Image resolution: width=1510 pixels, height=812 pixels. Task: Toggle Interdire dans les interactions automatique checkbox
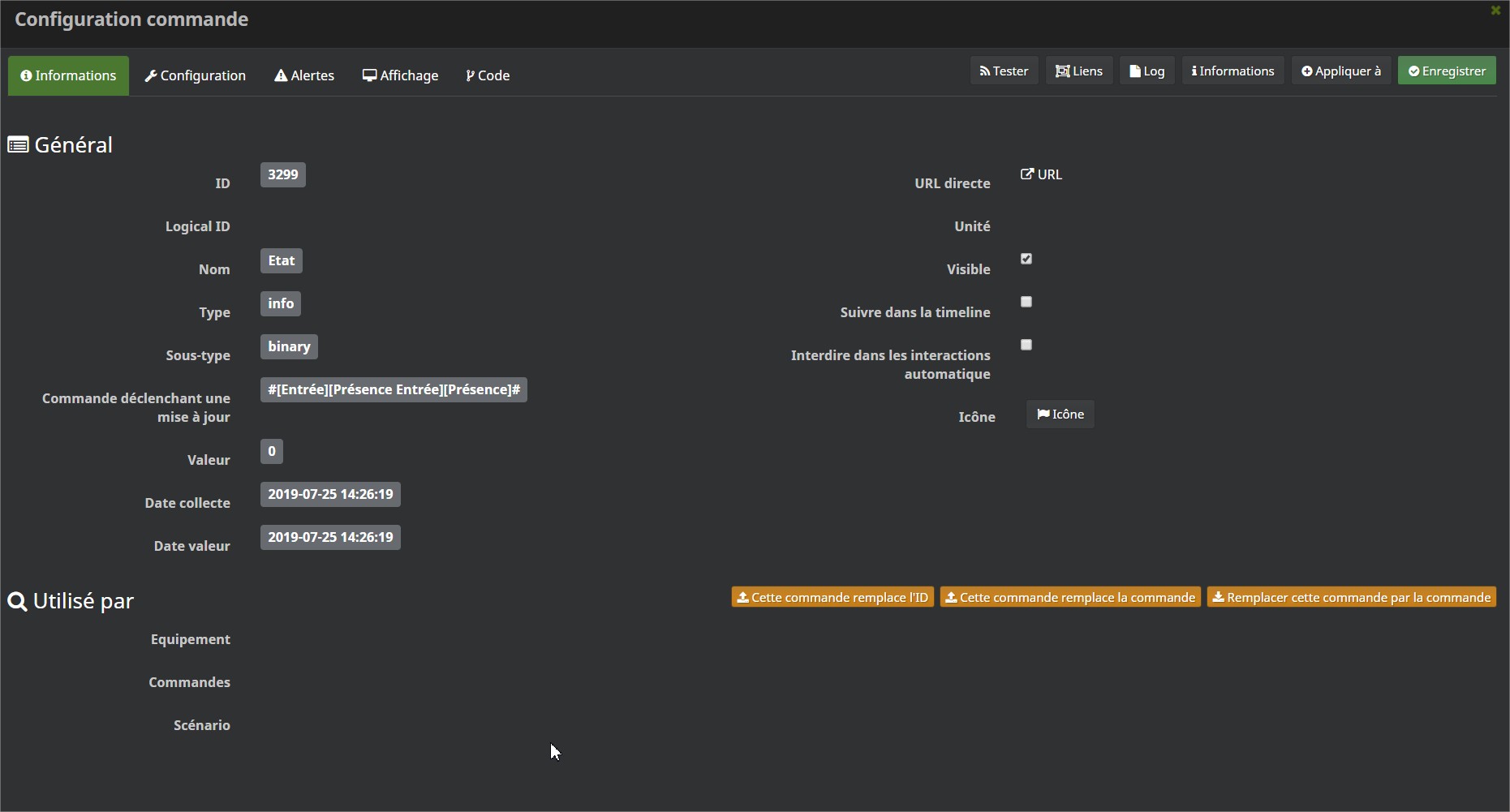pyautogui.click(x=1026, y=345)
